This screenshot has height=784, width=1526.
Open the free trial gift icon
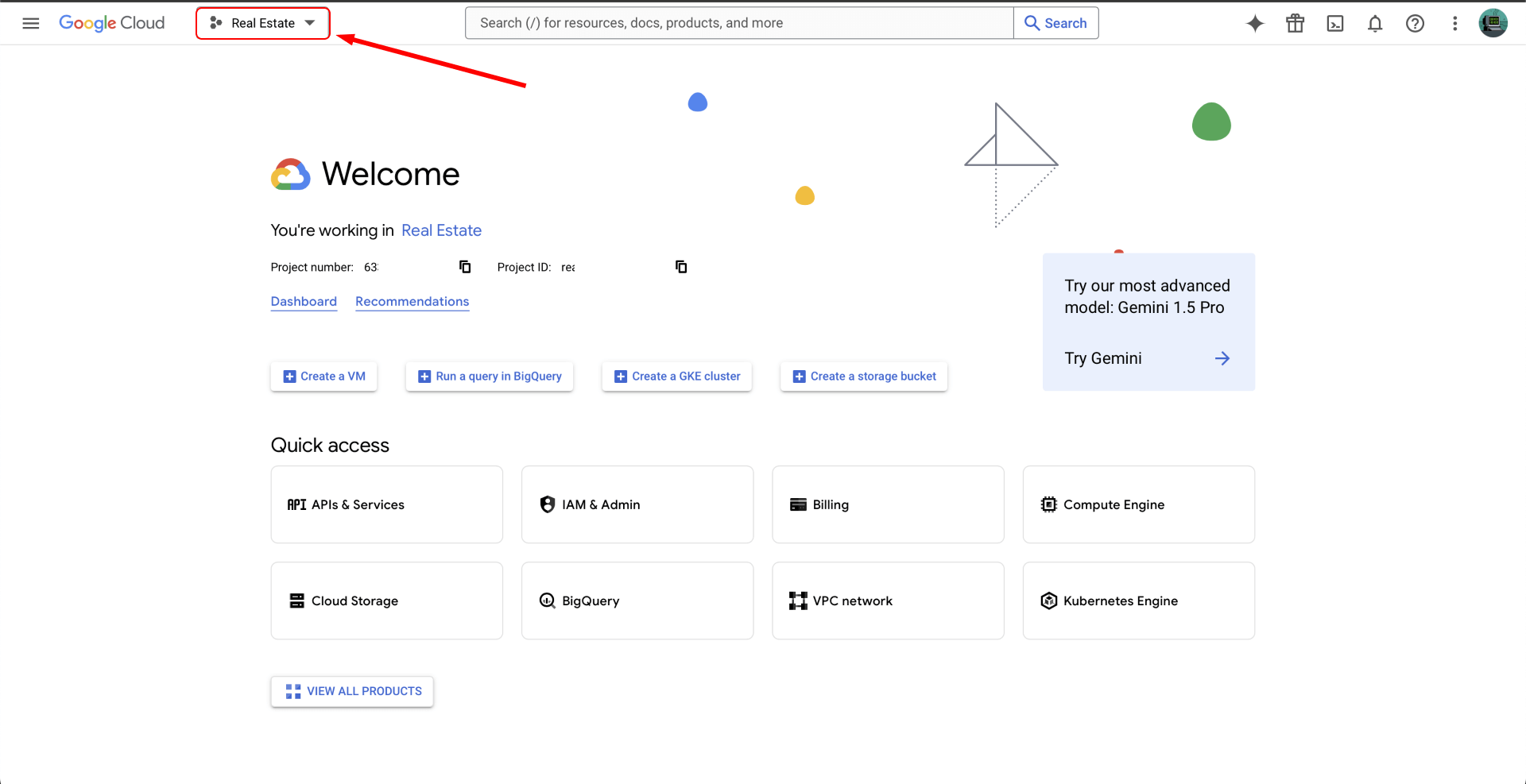click(1295, 23)
